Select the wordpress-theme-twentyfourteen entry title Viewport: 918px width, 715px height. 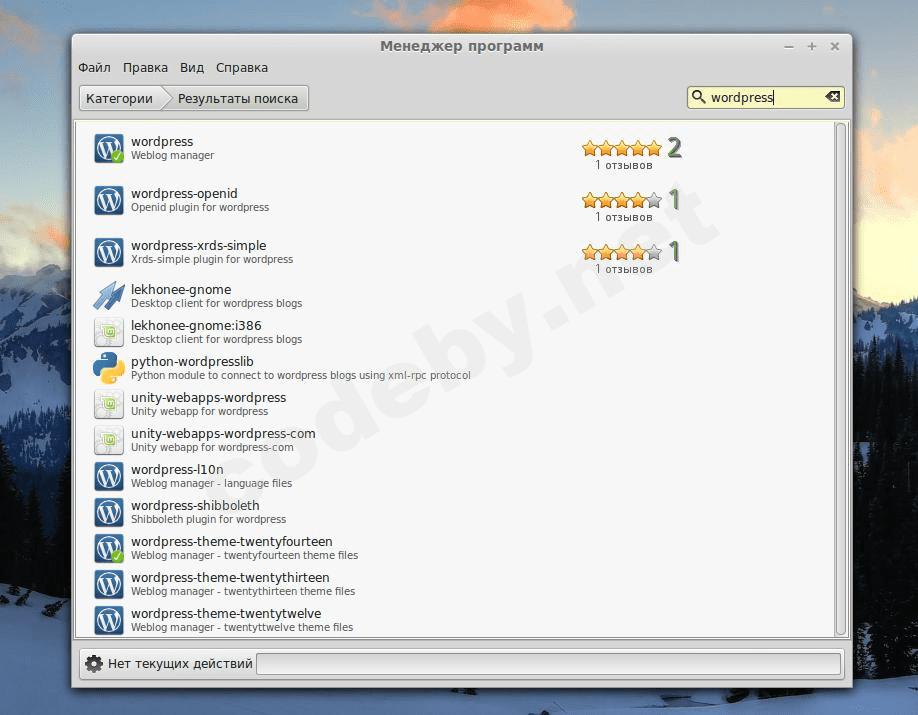(232, 542)
